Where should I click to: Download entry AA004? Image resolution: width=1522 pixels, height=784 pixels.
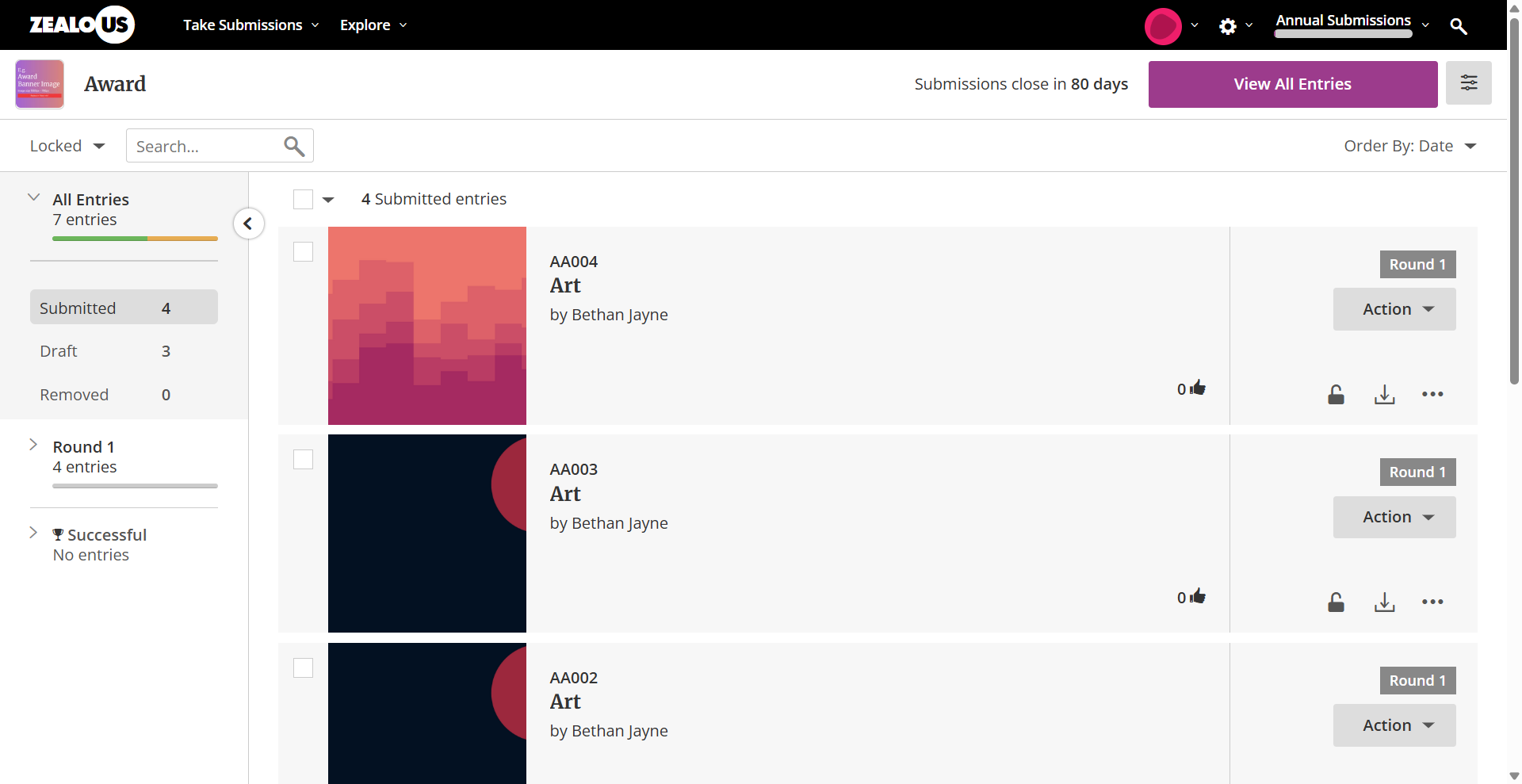[x=1384, y=394]
